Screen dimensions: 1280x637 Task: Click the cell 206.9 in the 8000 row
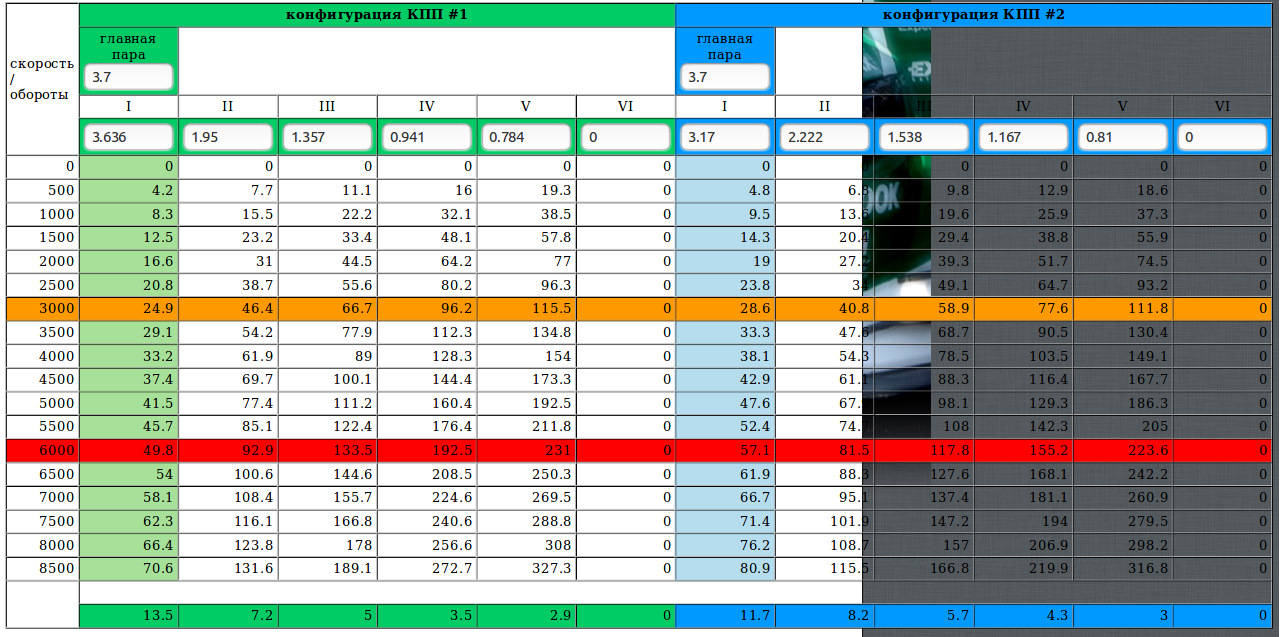click(1024, 545)
